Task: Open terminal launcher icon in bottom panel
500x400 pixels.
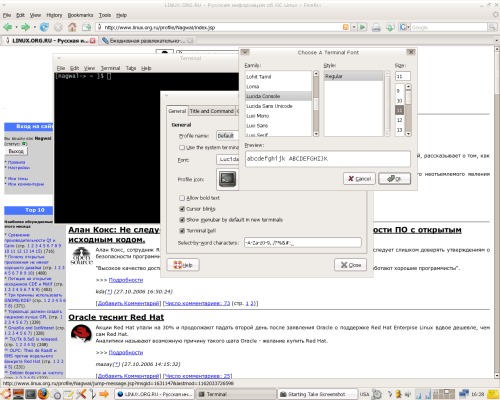Action: pos(31,394)
